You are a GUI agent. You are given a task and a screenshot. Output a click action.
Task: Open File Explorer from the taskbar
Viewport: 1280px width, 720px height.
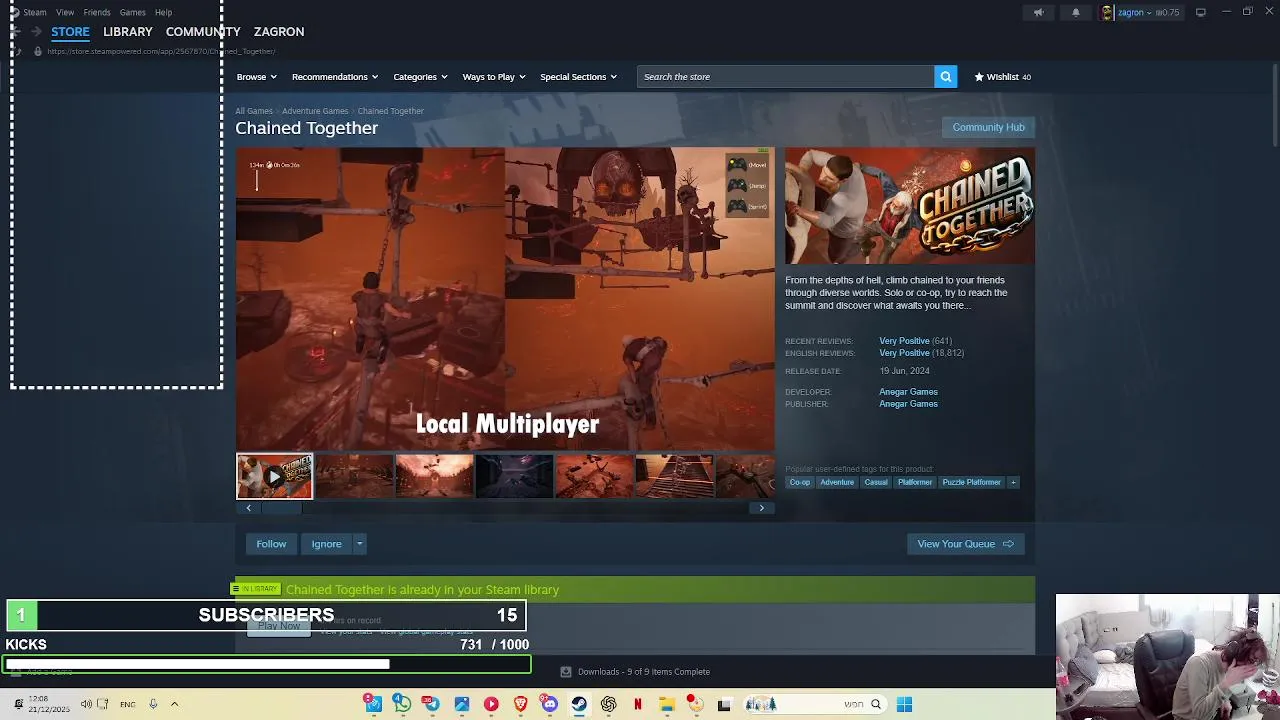pyautogui.click(x=666, y=704)
